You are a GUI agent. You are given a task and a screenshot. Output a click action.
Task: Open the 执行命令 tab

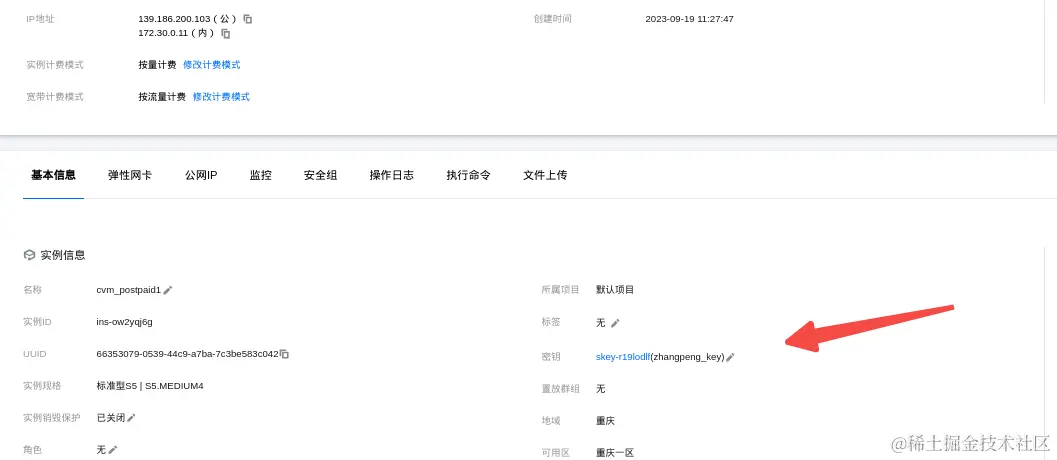click(x=469, y=175)
